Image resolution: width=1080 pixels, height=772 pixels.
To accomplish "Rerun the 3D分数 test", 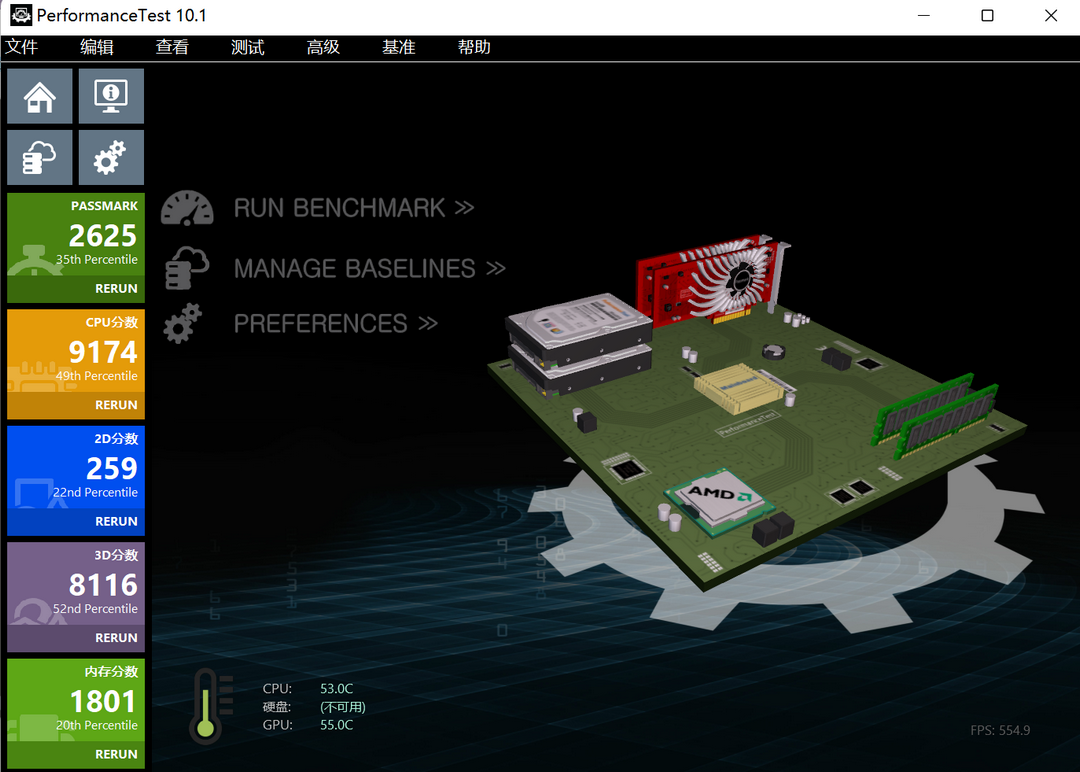I will 116,638.
